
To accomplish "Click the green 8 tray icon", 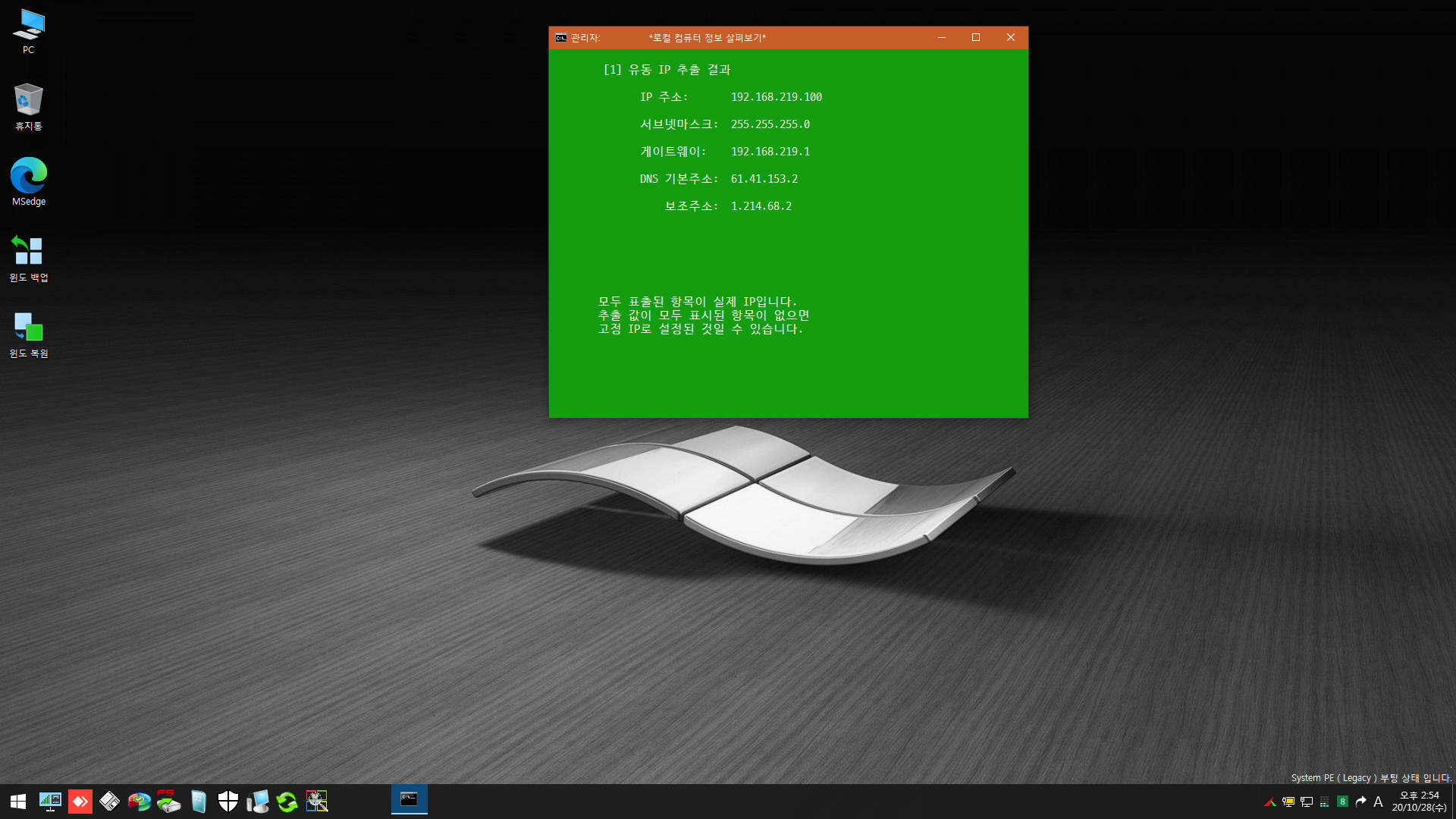I will pyautogui.click(x=1342, y=802).
